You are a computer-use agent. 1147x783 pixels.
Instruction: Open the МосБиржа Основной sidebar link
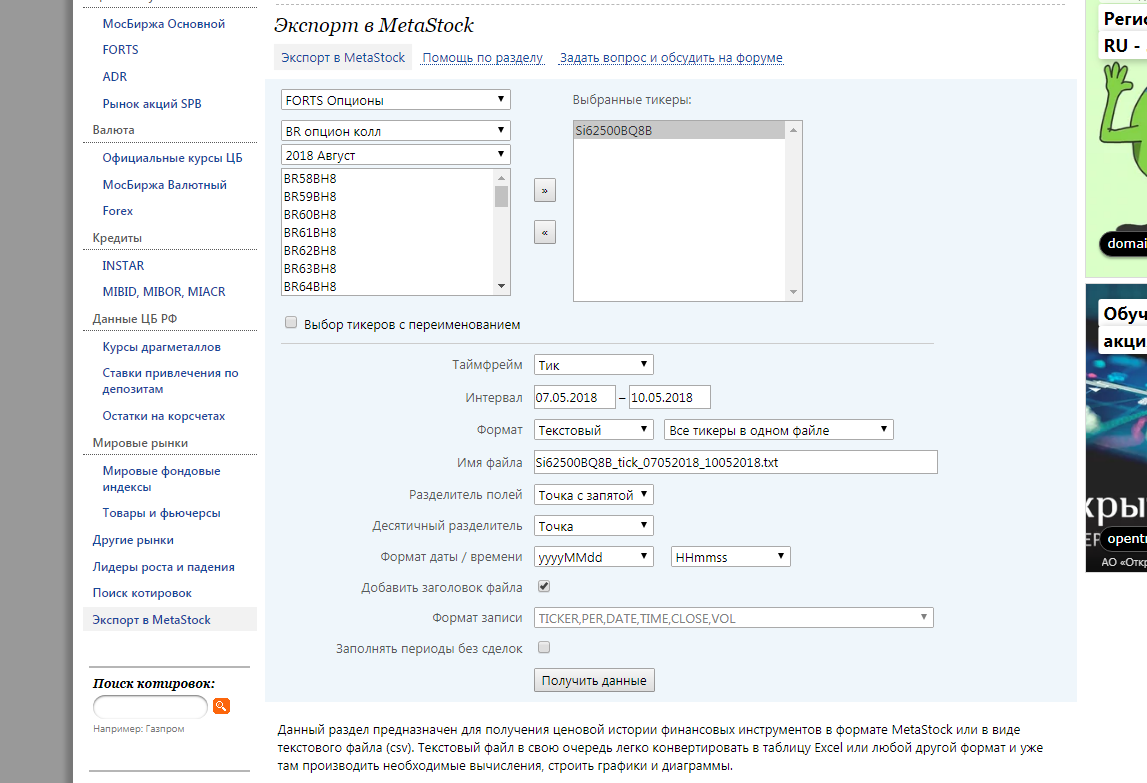[164, 23]
